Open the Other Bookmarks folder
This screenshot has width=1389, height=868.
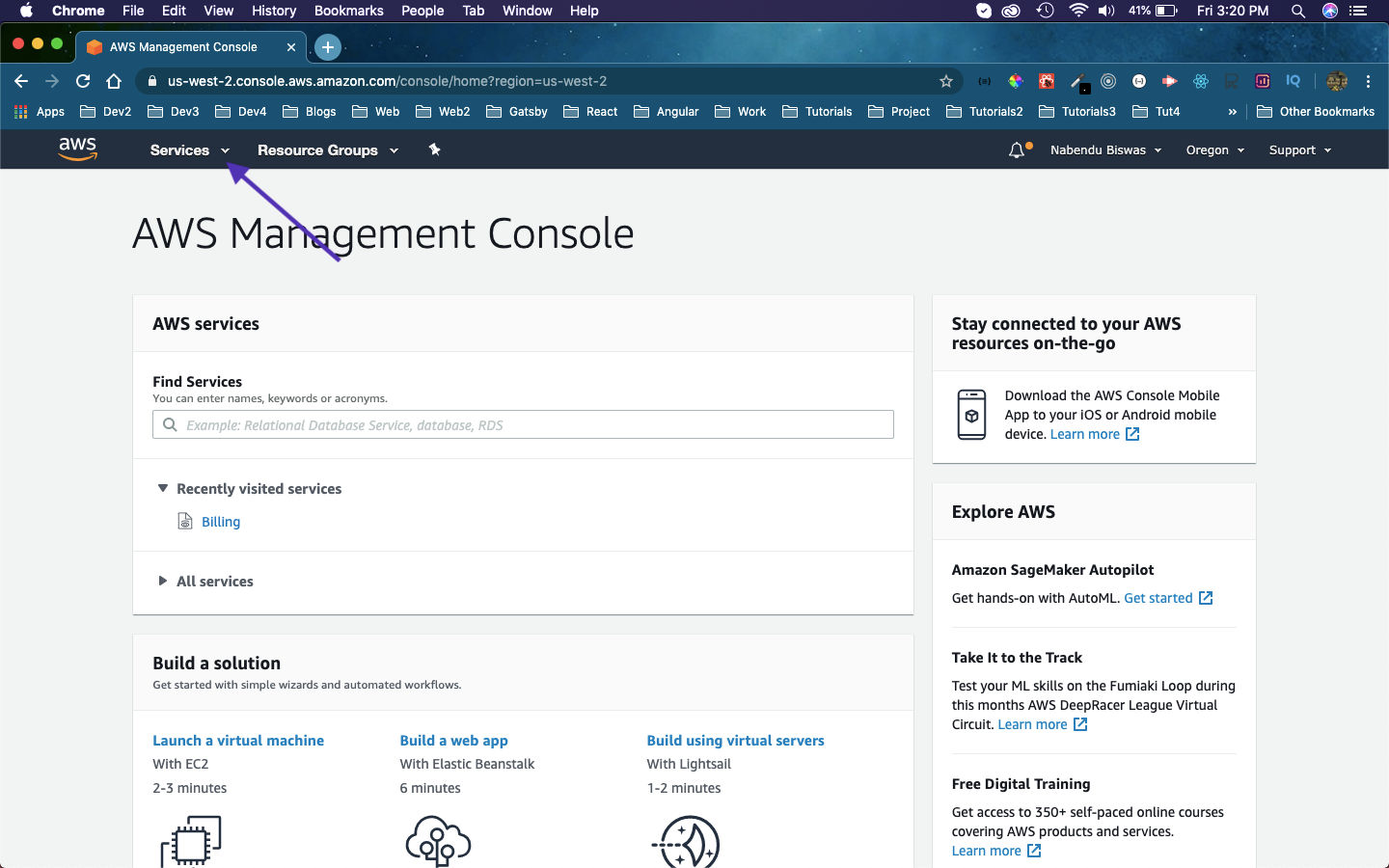[x=1316, y=112]
